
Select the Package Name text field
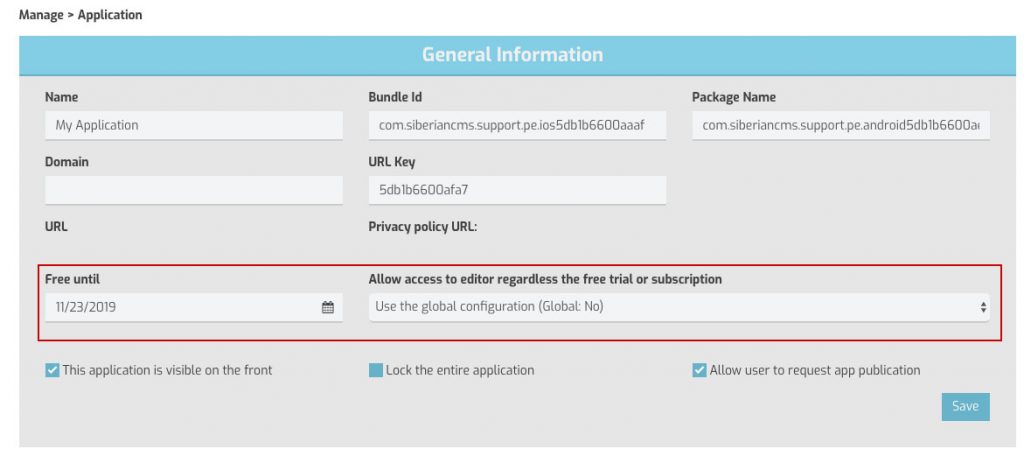(840, 125)
